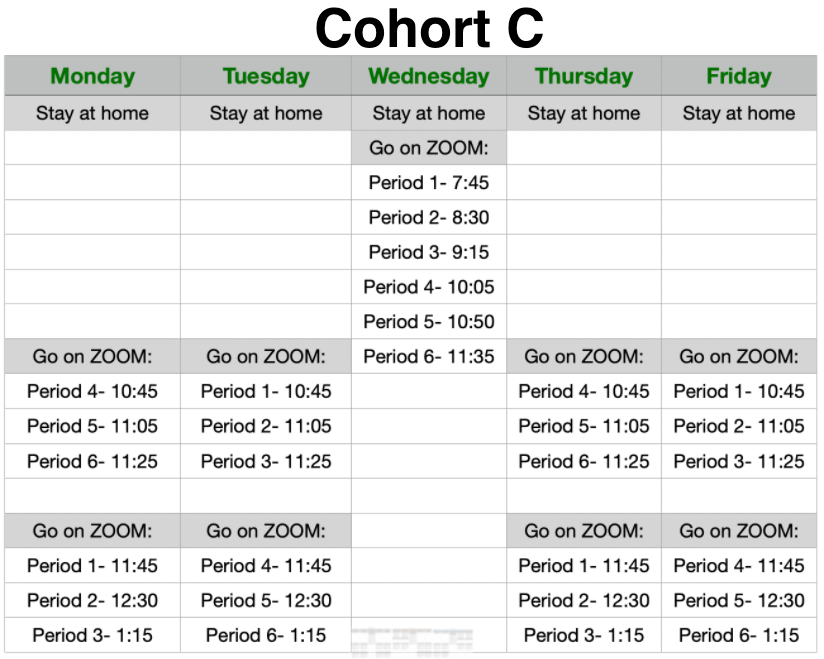Select the Wednesday column header
824x659 pixels.
[429, 76]
